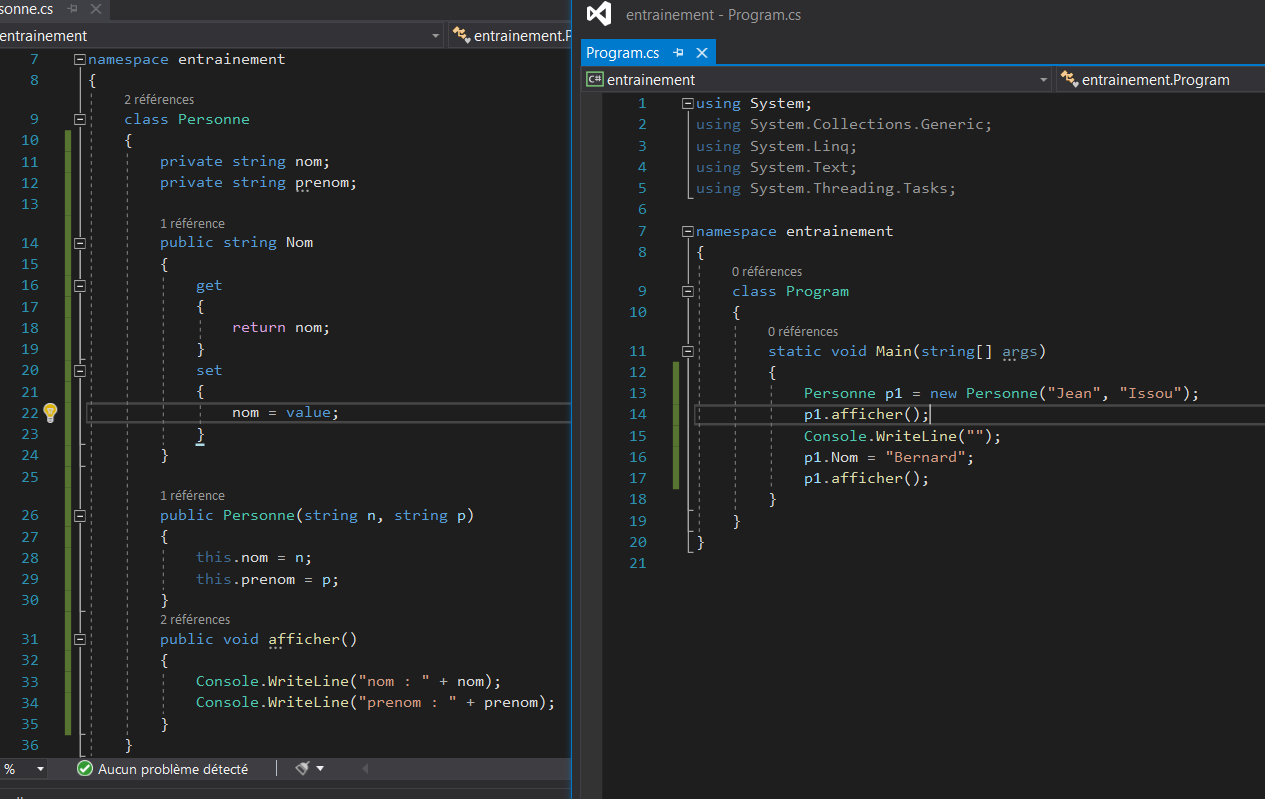Collapse the afficher() method block

[x=79, y=639]
